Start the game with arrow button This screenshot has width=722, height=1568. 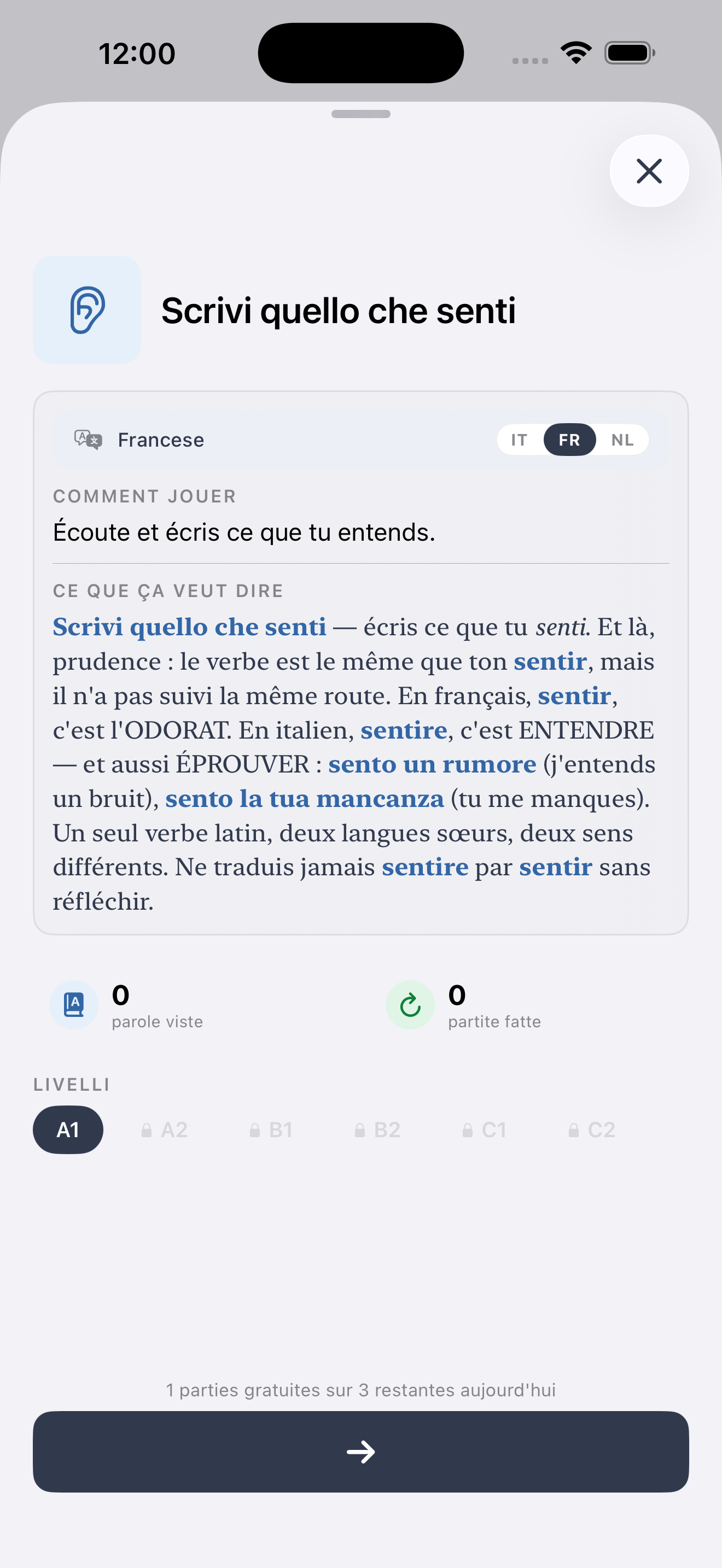pos(361,1452)
